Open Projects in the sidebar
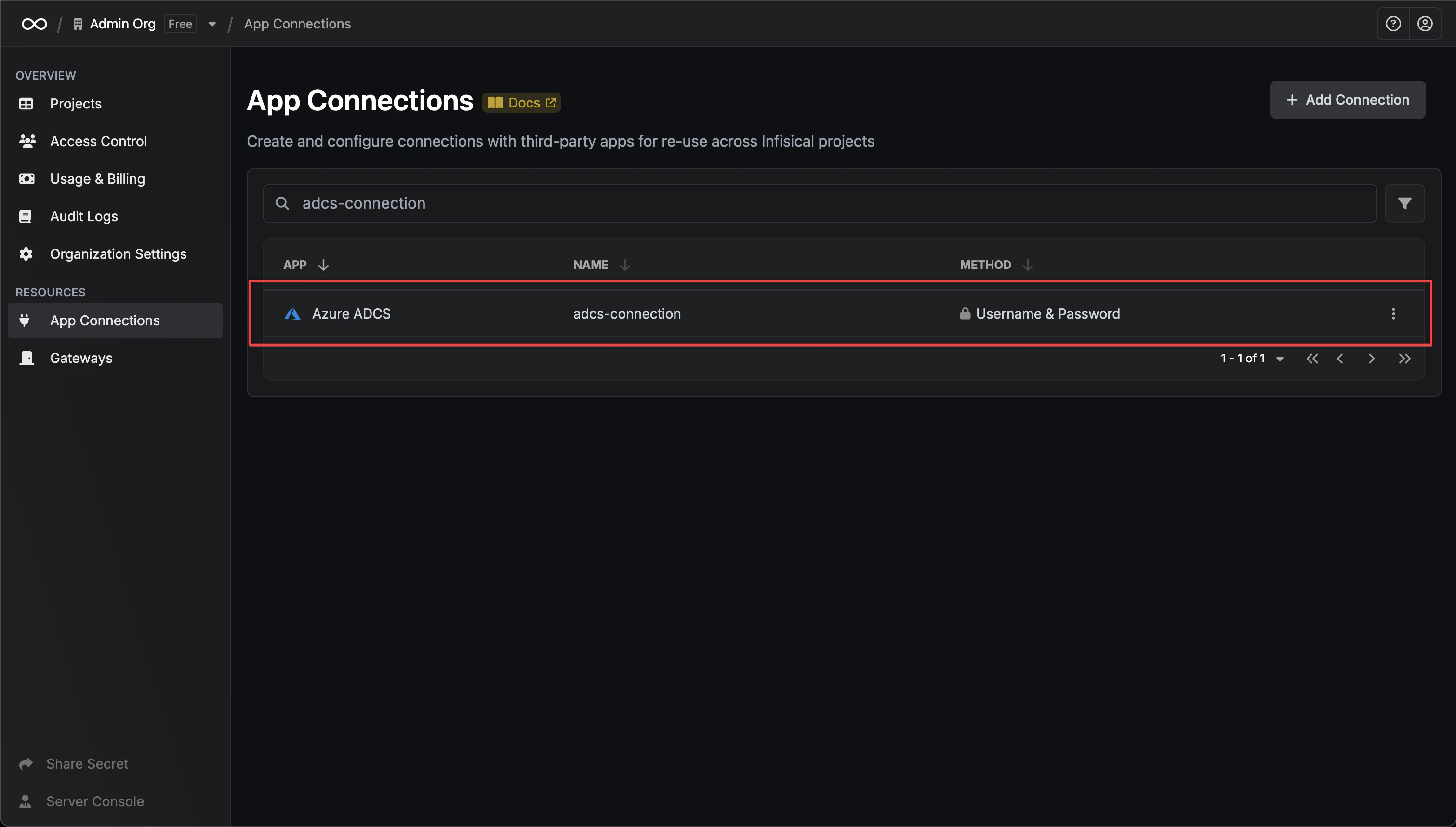The height and width of the screenshot is (827, 1456). [x=115, y=103]
